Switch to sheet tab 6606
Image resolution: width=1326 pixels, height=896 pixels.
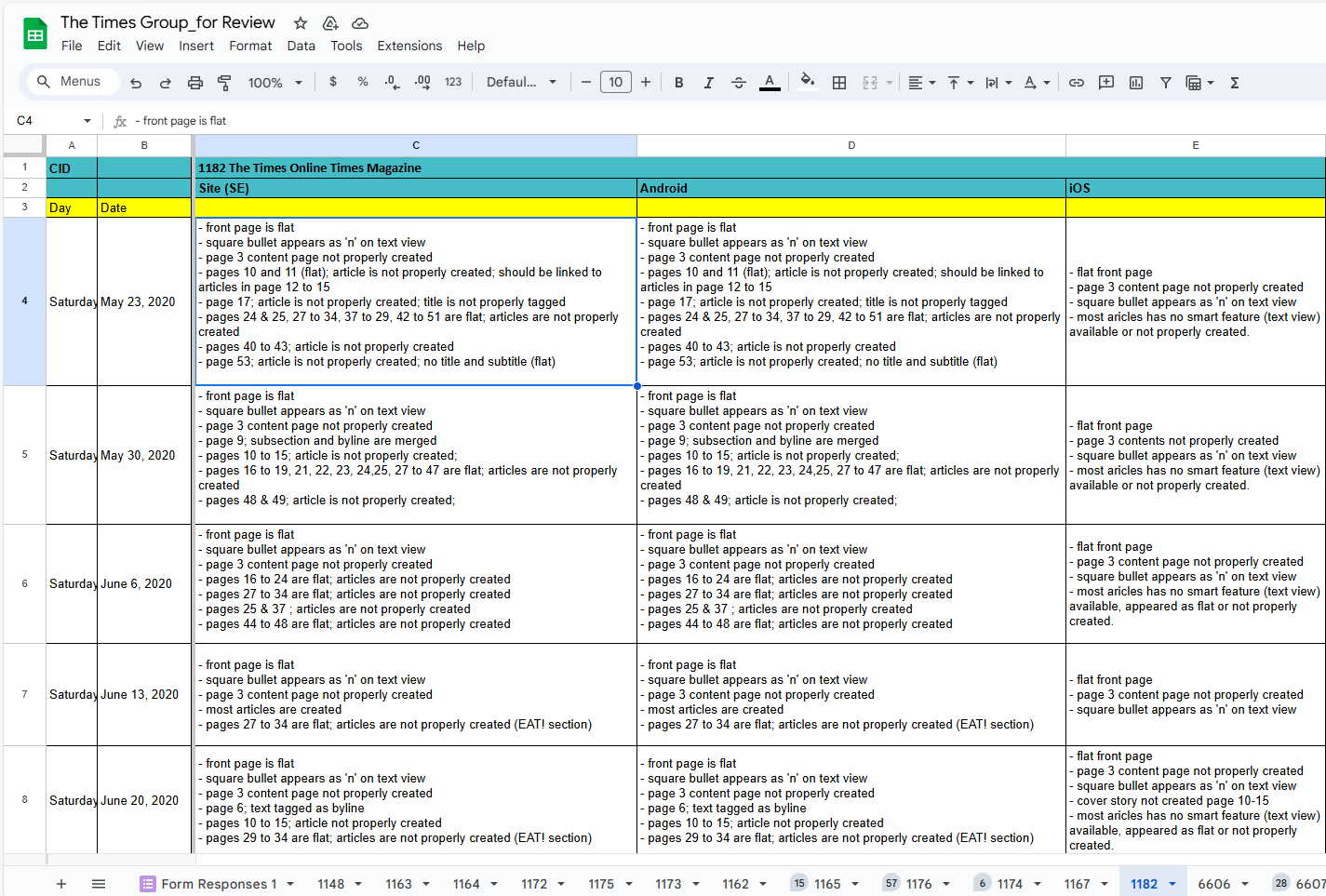(1214, 884)
